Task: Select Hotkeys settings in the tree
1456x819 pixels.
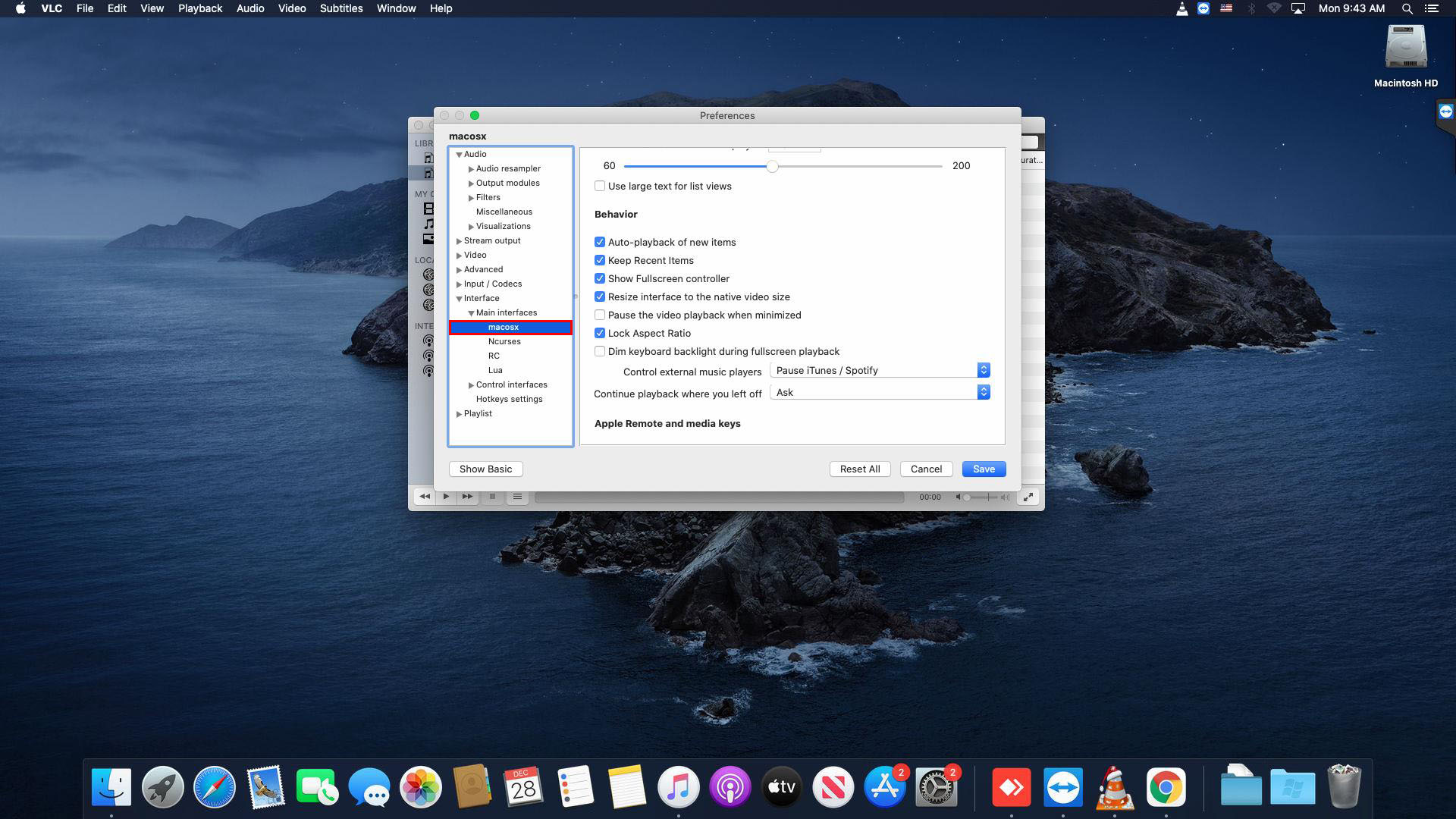Action: click(x=509, y=399)
